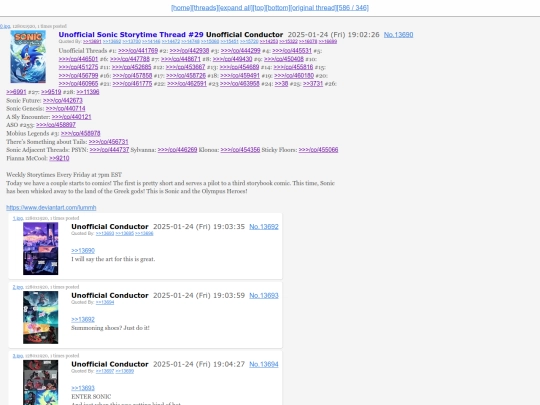Open Unofficial Thread #16 link >>>/co/457858
The width and height of the screenshot is (540, 405).
point(132,75)
